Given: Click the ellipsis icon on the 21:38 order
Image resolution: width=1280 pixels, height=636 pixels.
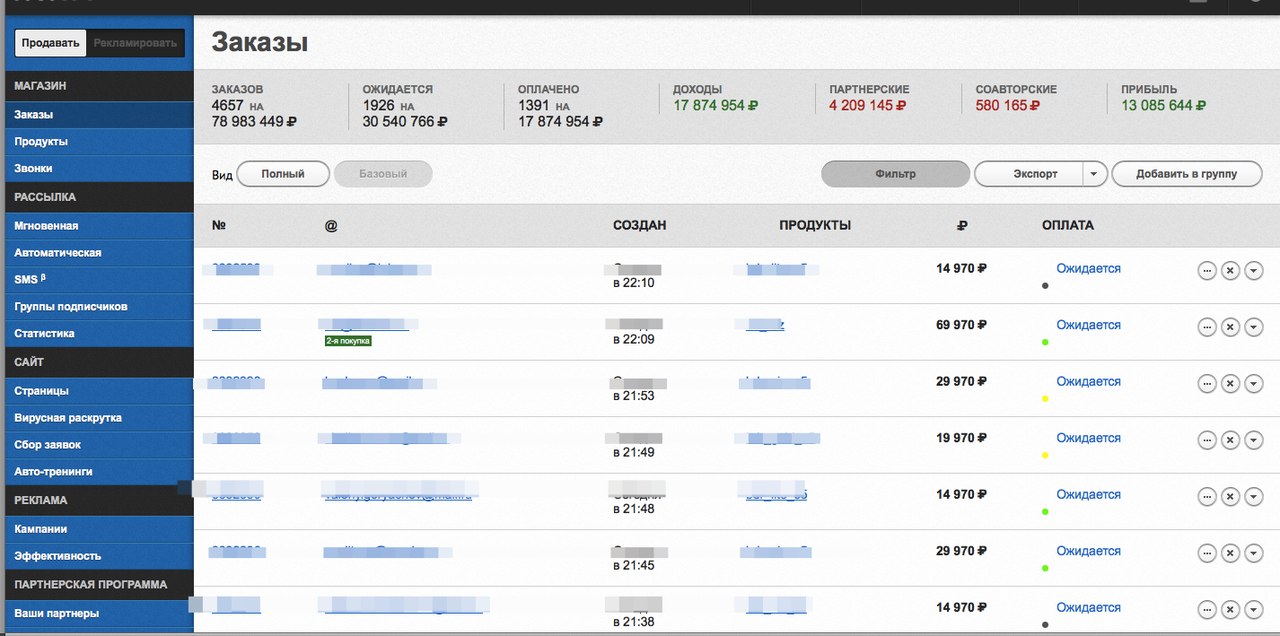Looking at the screenshot, I should point(1207,610).
